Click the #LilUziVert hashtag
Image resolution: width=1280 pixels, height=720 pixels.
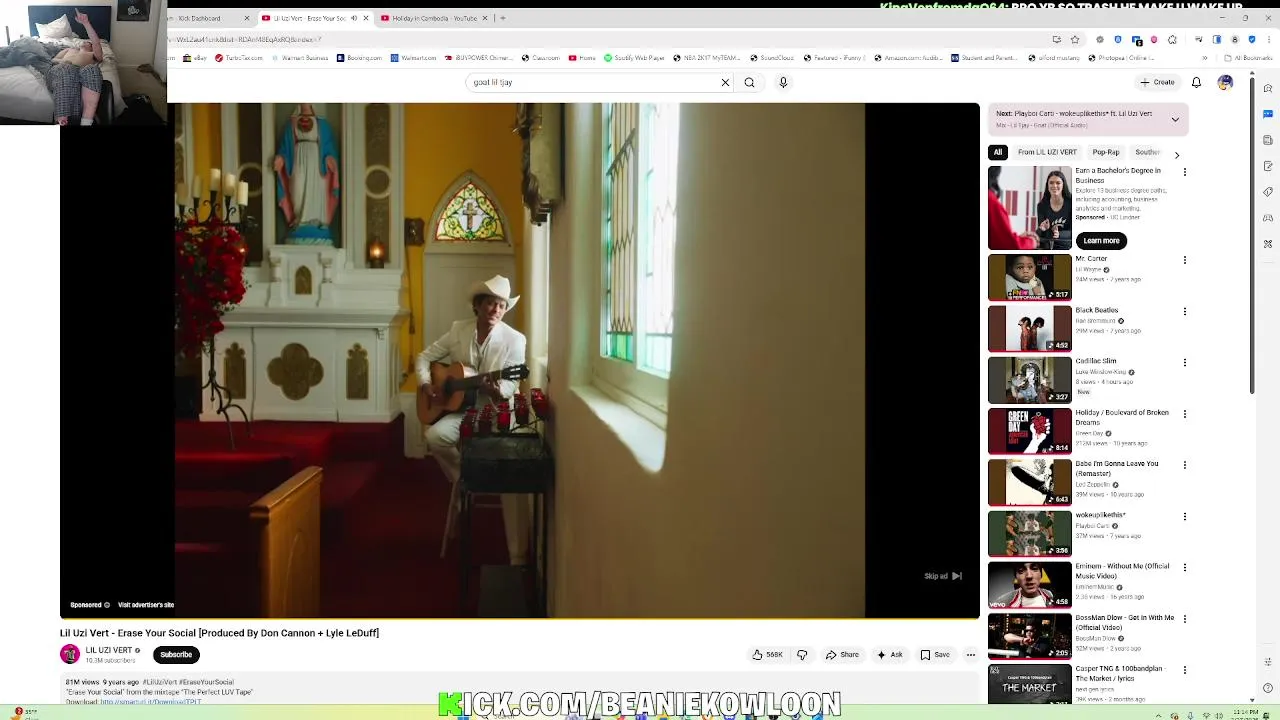pos(160,682)
